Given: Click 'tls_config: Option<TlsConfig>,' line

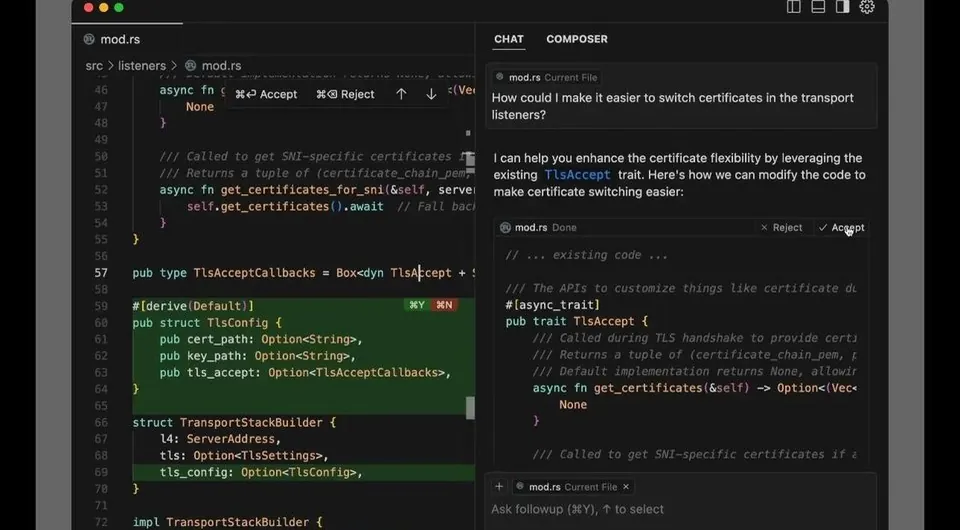Looking at the screenshot, I should click(261, 472).
